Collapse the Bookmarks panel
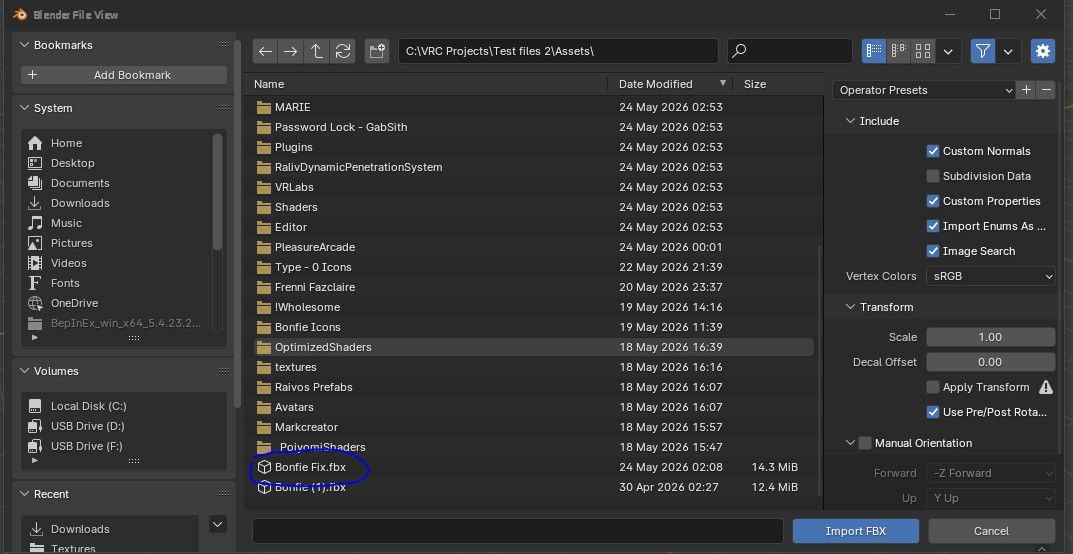This screenshot has width=1073, height=554. click(25, 45)
